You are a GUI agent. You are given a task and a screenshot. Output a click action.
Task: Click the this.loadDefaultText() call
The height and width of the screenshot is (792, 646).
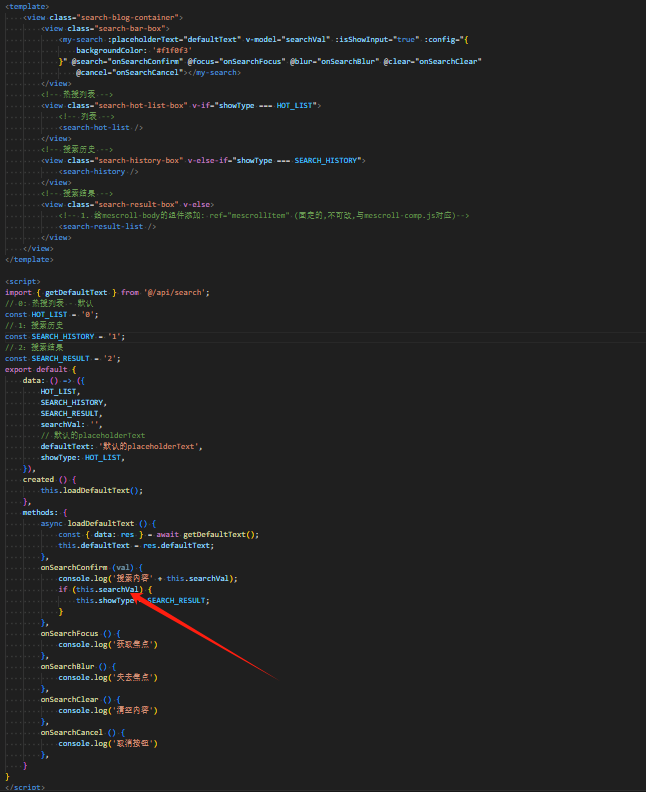(x=91, y=491)
